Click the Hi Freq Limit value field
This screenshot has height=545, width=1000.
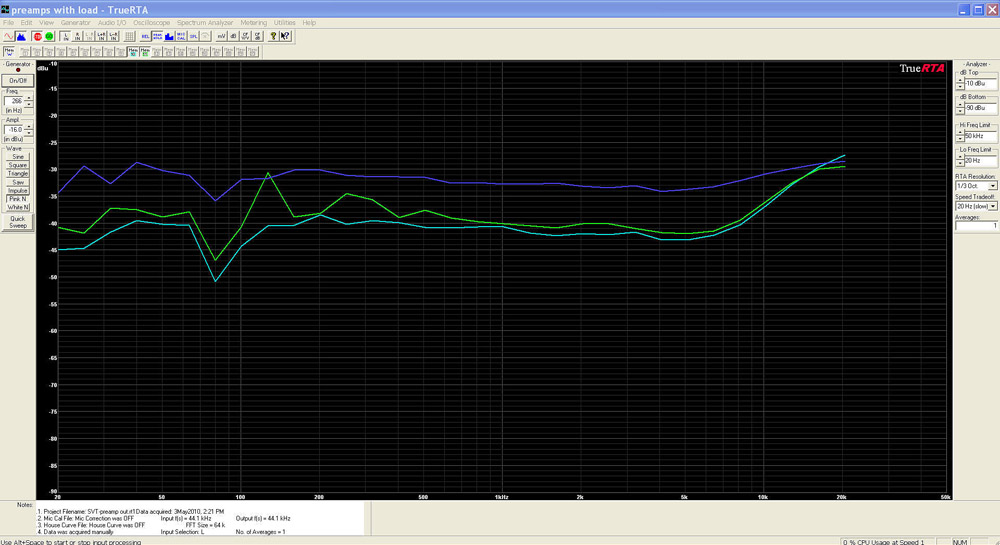pyautogui.click(x=981, y=136)
